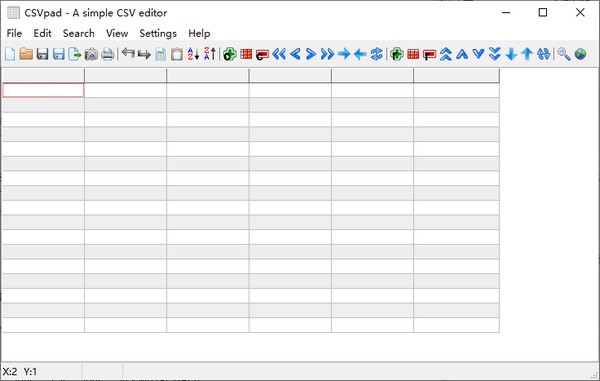Click the double-down chevron icon
600x381 pixels.
(495, 54)
